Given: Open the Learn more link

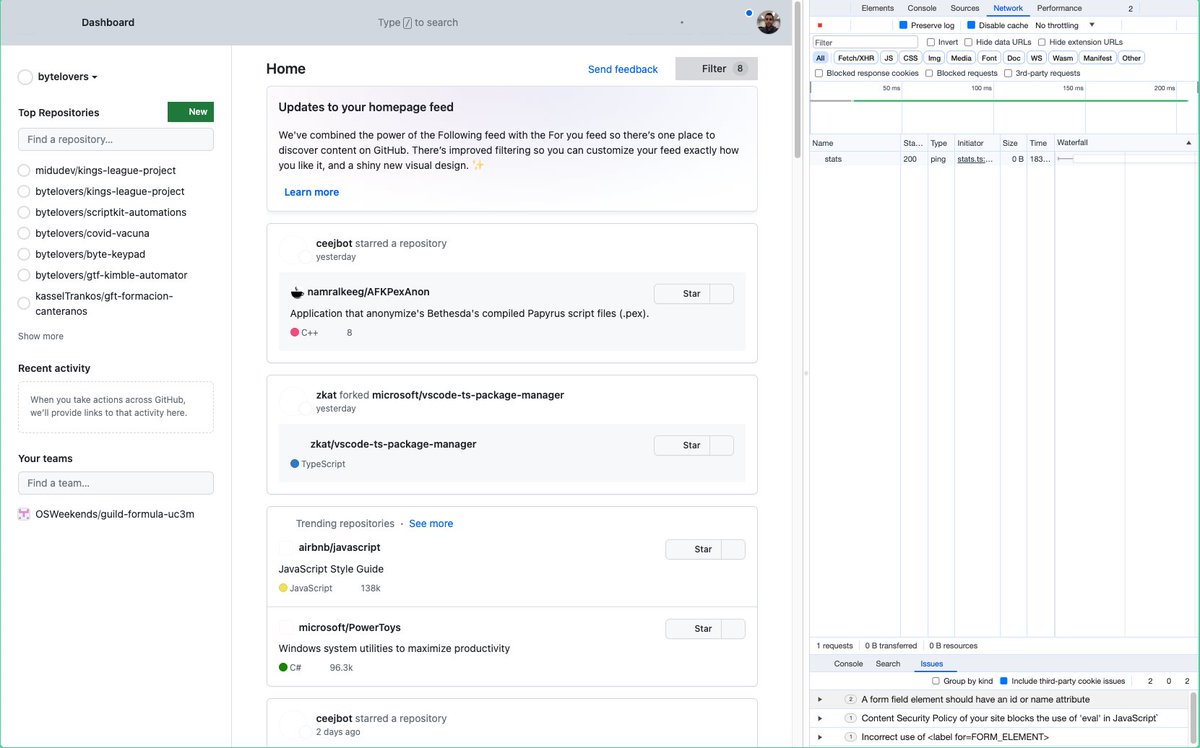Looking at the screenshot, I should coord(311,192).
